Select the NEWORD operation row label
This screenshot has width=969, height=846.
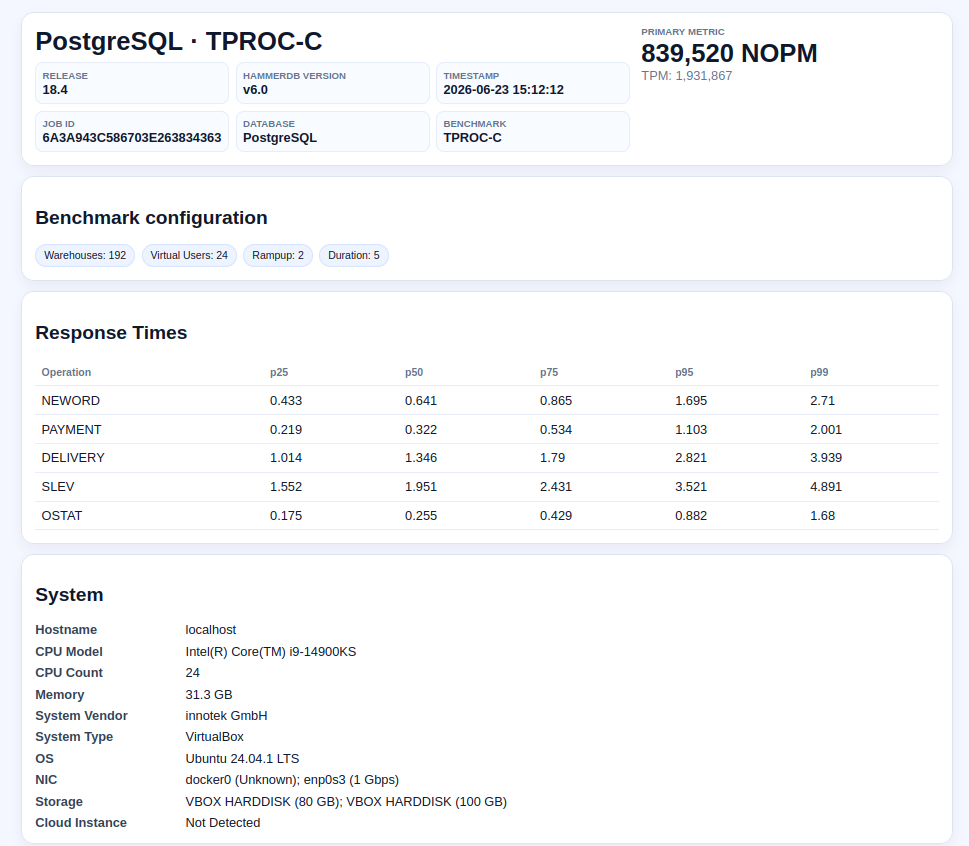click(x=70, y=400)
